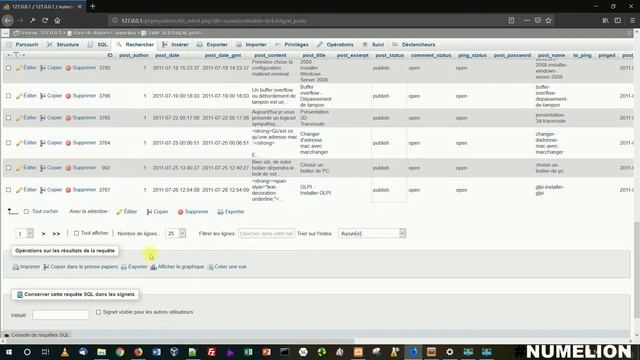Viewport: 640px width, 360px height.
Task: Click the Filtrer les lignes search field
Action: tap(266, 233)
